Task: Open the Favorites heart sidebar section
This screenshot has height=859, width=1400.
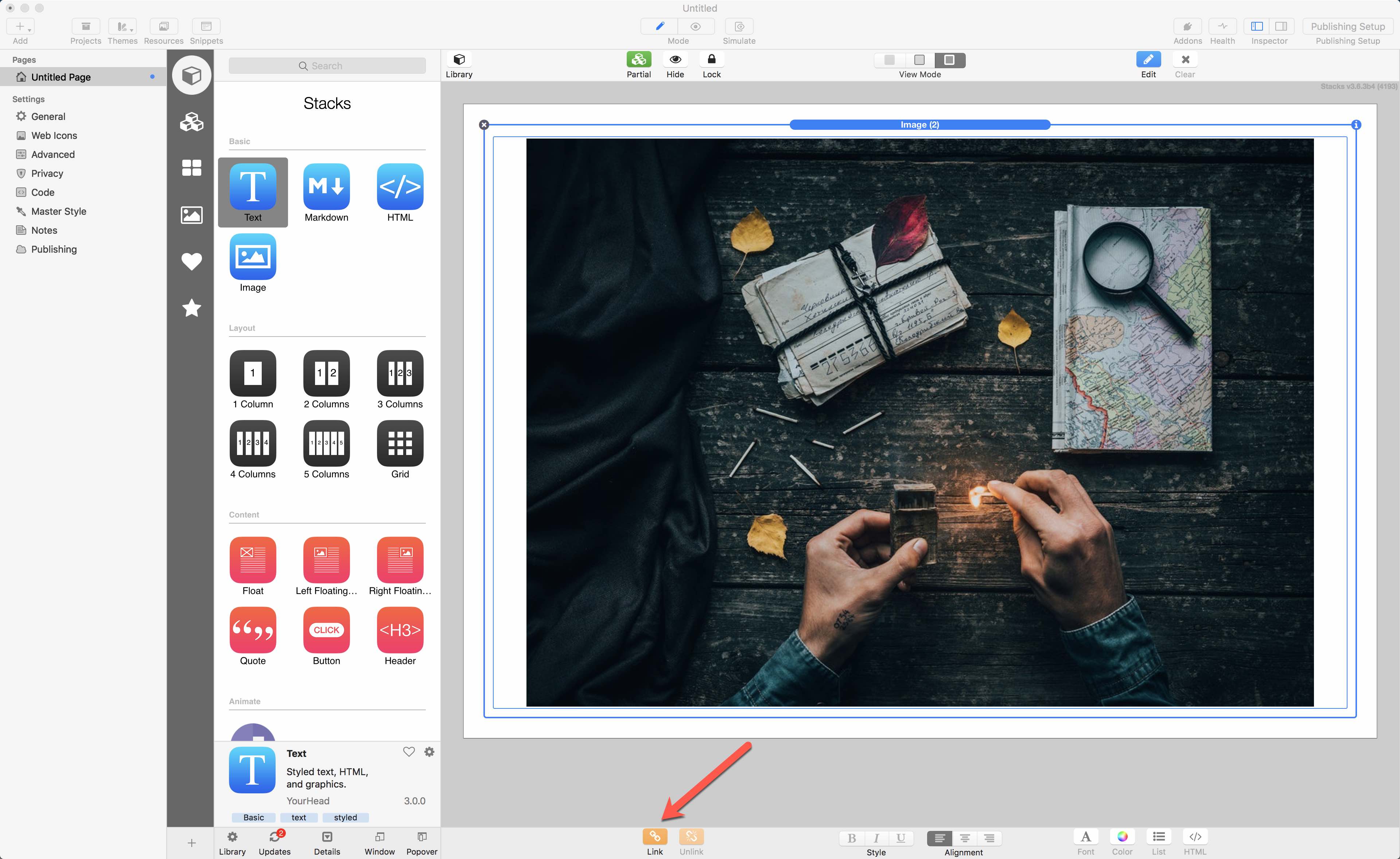Action: tap(191, 261)
